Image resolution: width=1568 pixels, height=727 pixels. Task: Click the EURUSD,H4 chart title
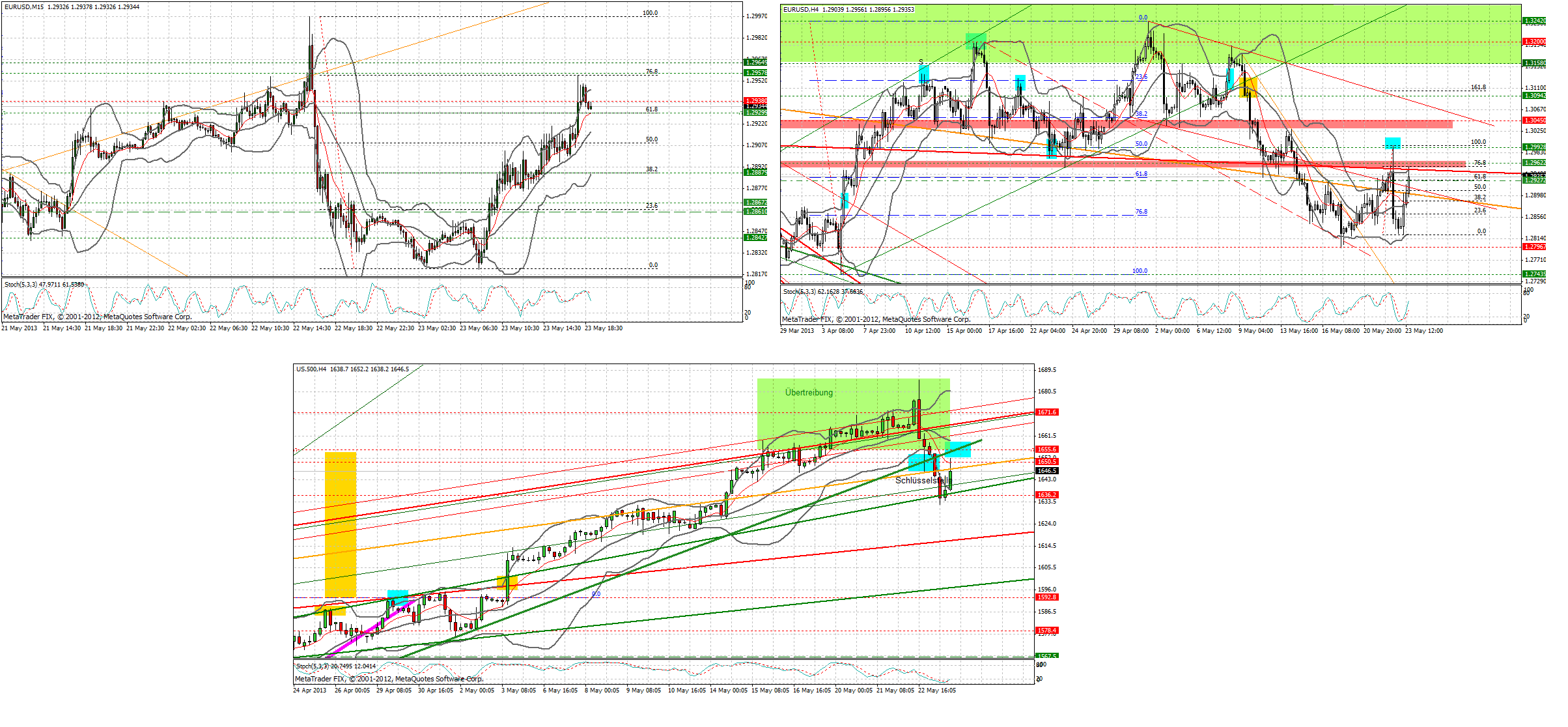click(801, 10)
